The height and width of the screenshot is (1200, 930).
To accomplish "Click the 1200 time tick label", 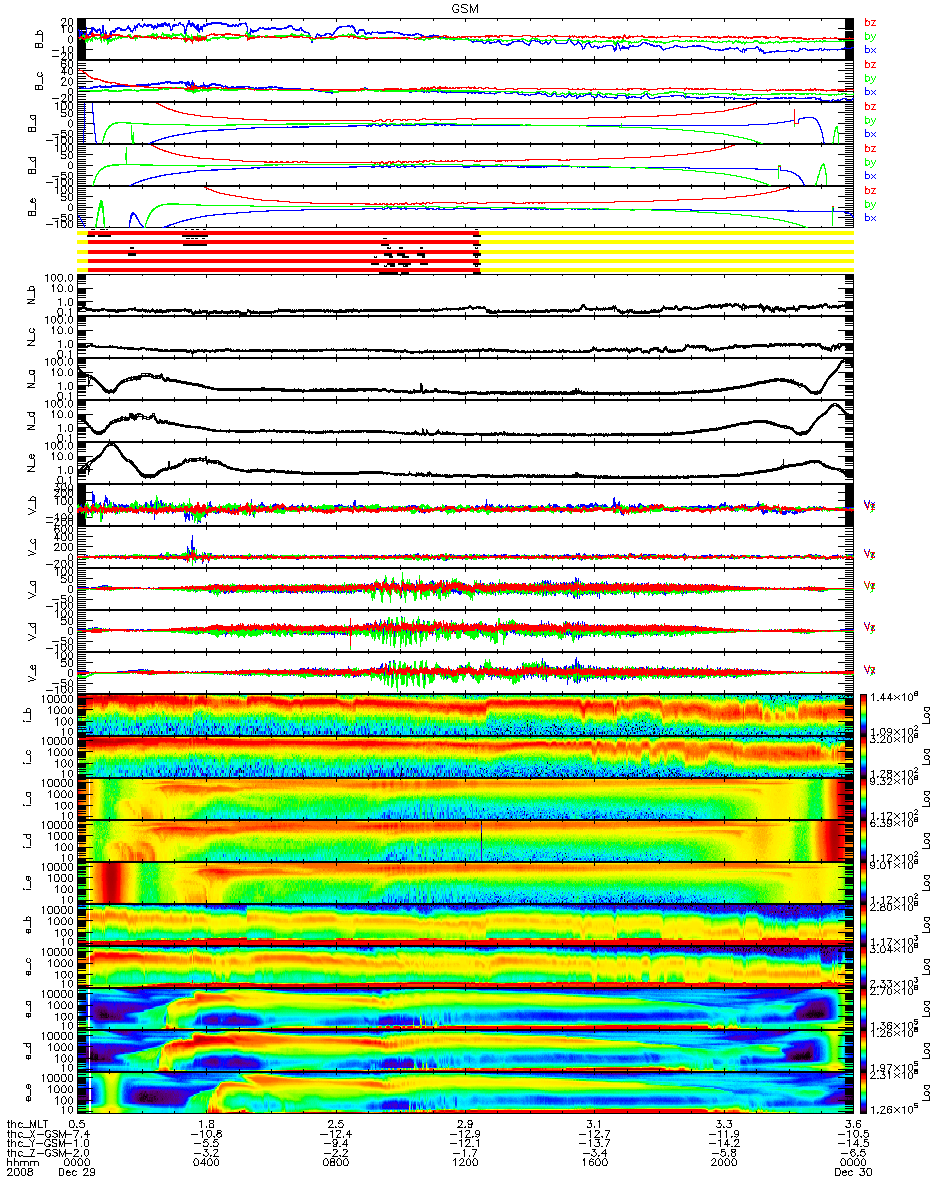I will [465, 1164].
